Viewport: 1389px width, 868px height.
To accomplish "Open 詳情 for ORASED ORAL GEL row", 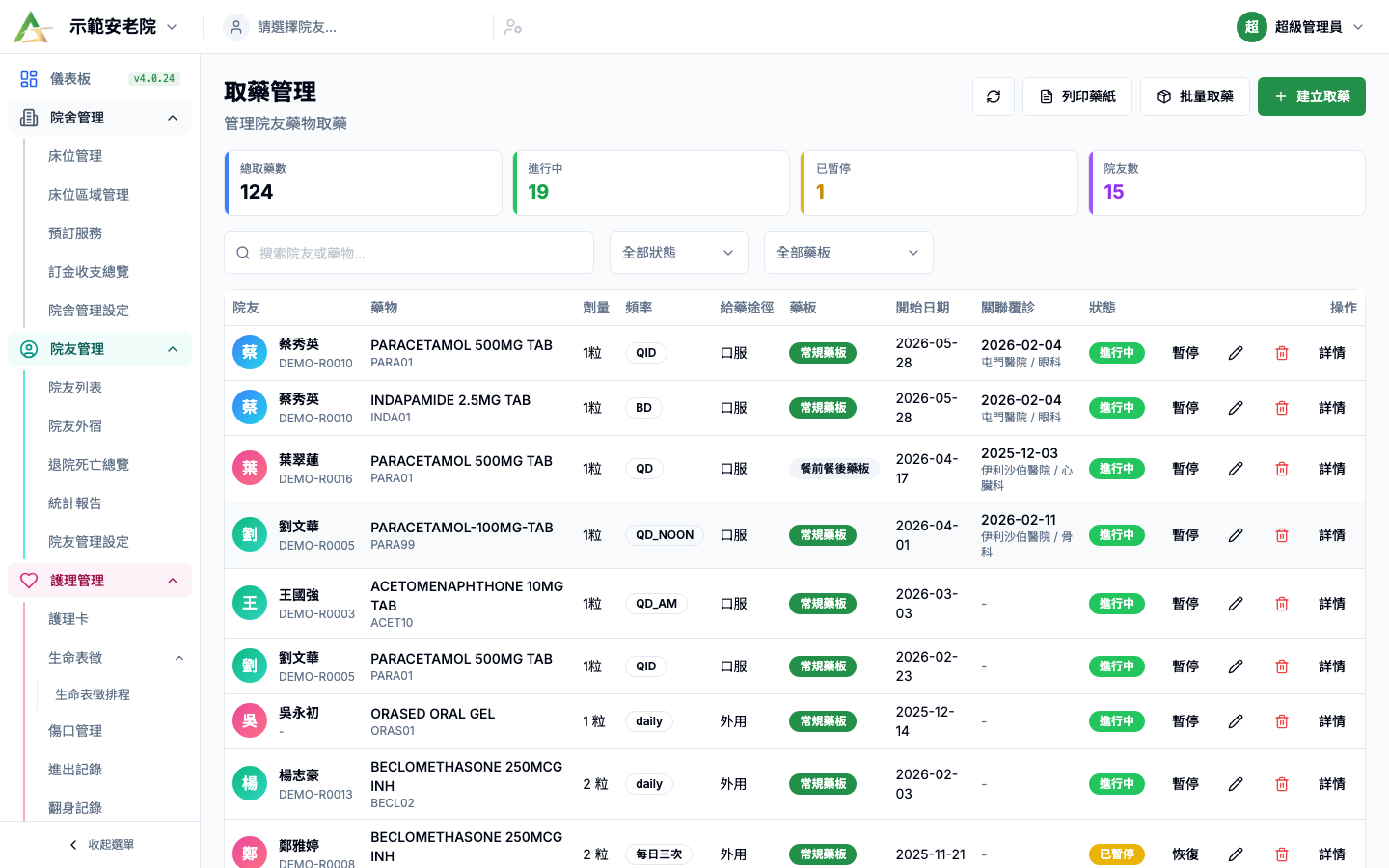I will tap(1332, 721).
